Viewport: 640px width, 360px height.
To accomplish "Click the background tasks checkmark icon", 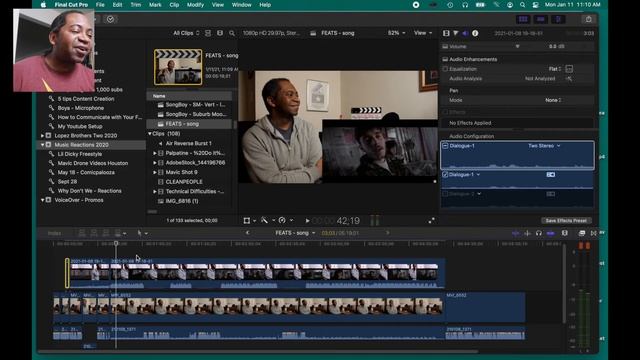I will coord(110,19).
